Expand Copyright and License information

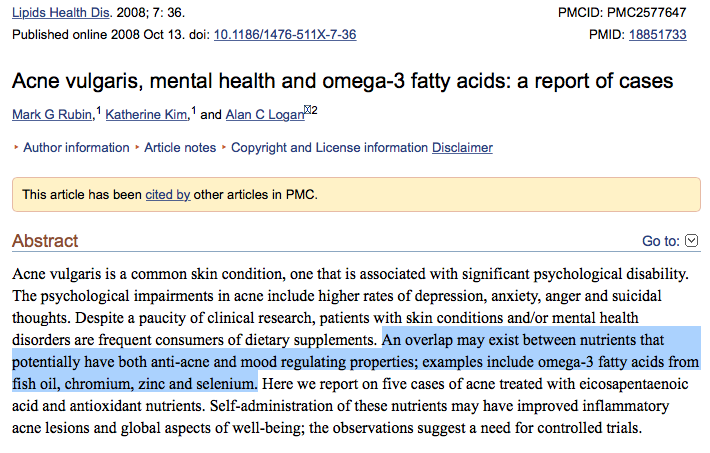(x=329, y=148)
